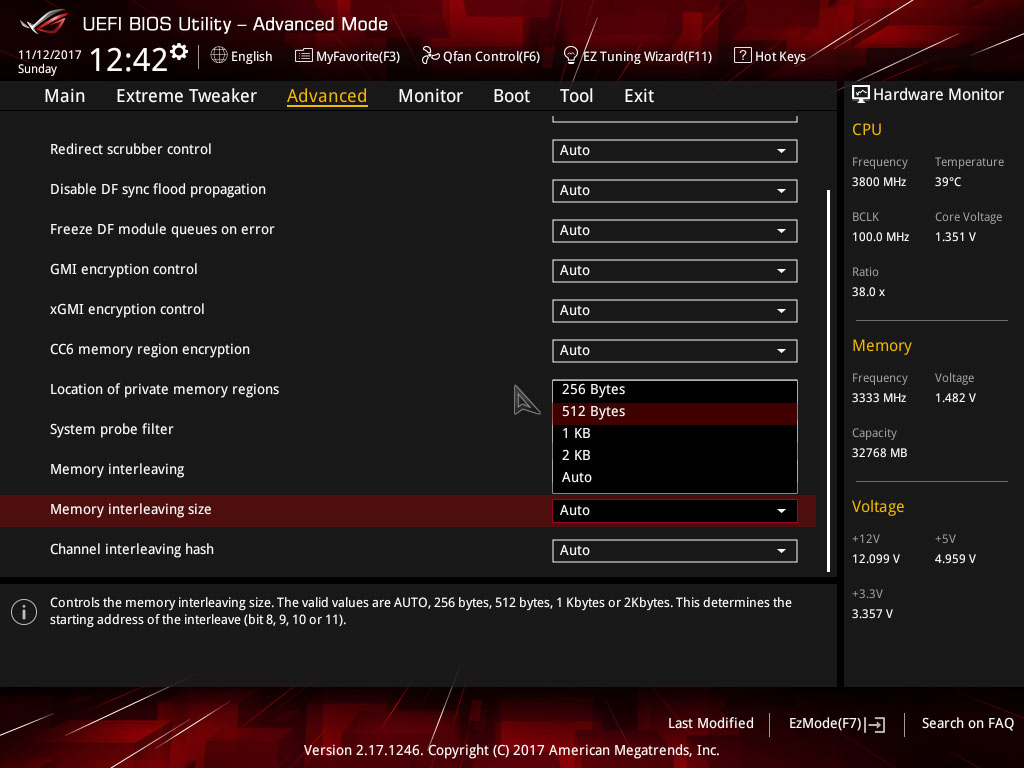This screenshot has height=768, width=1024.
Task: Switch to EzMode(F7) label
Action: point(825,724)
